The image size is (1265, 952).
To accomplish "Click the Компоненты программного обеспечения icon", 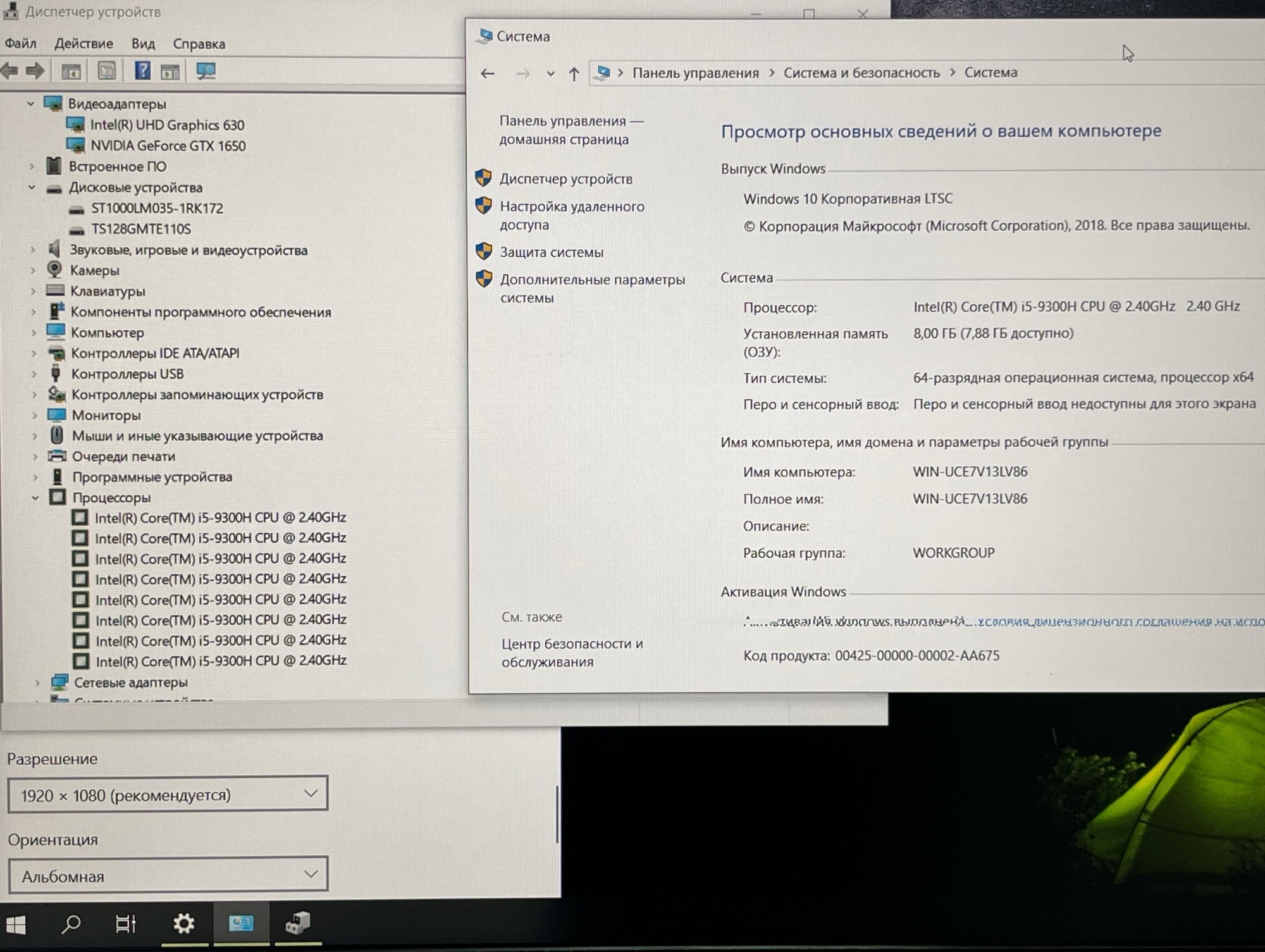I will 56,311.
